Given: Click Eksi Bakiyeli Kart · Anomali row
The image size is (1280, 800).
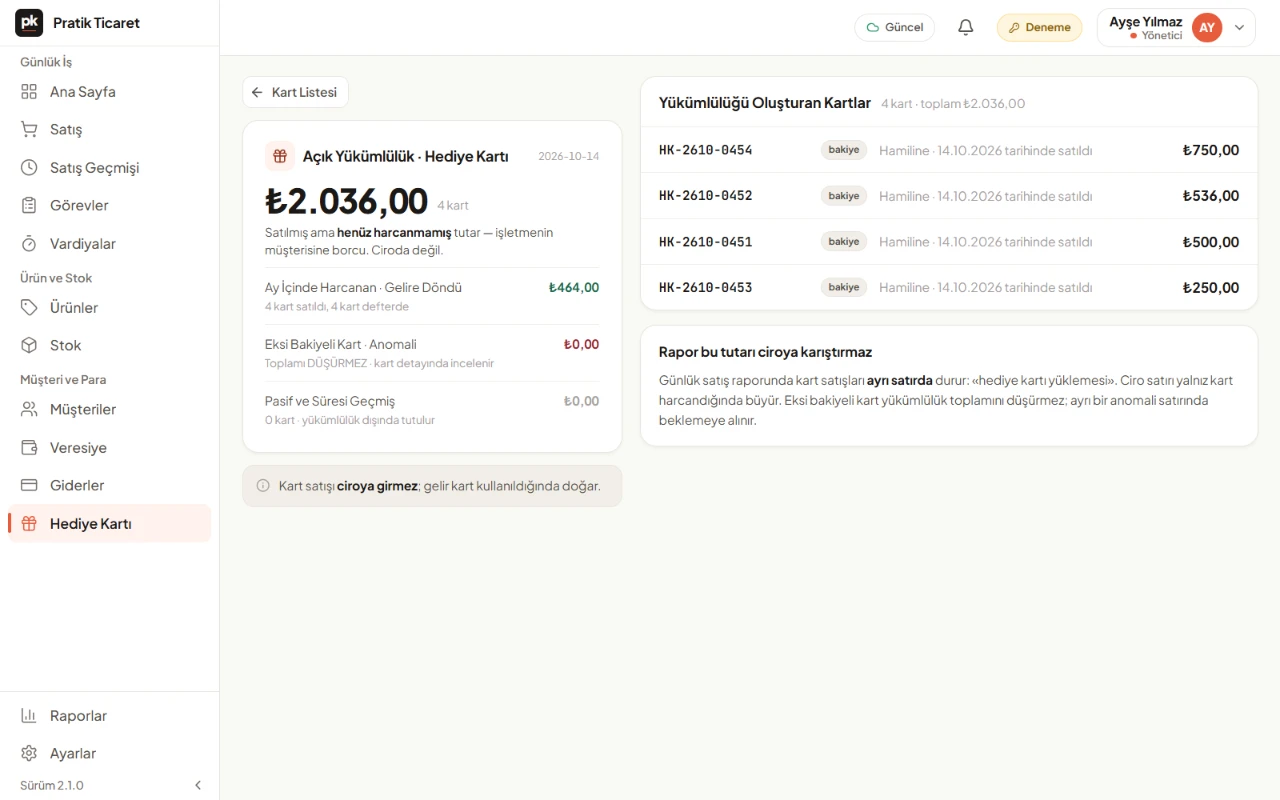Looking at the screenshot, I should tap(432, 353).
